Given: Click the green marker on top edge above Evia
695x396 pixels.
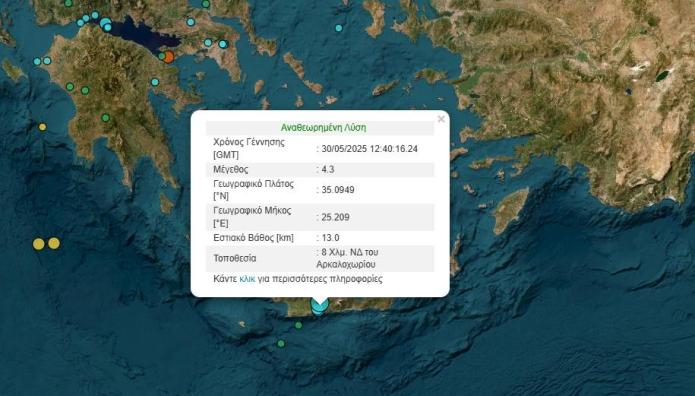Looking at the screenshot, I should [206, 4].
